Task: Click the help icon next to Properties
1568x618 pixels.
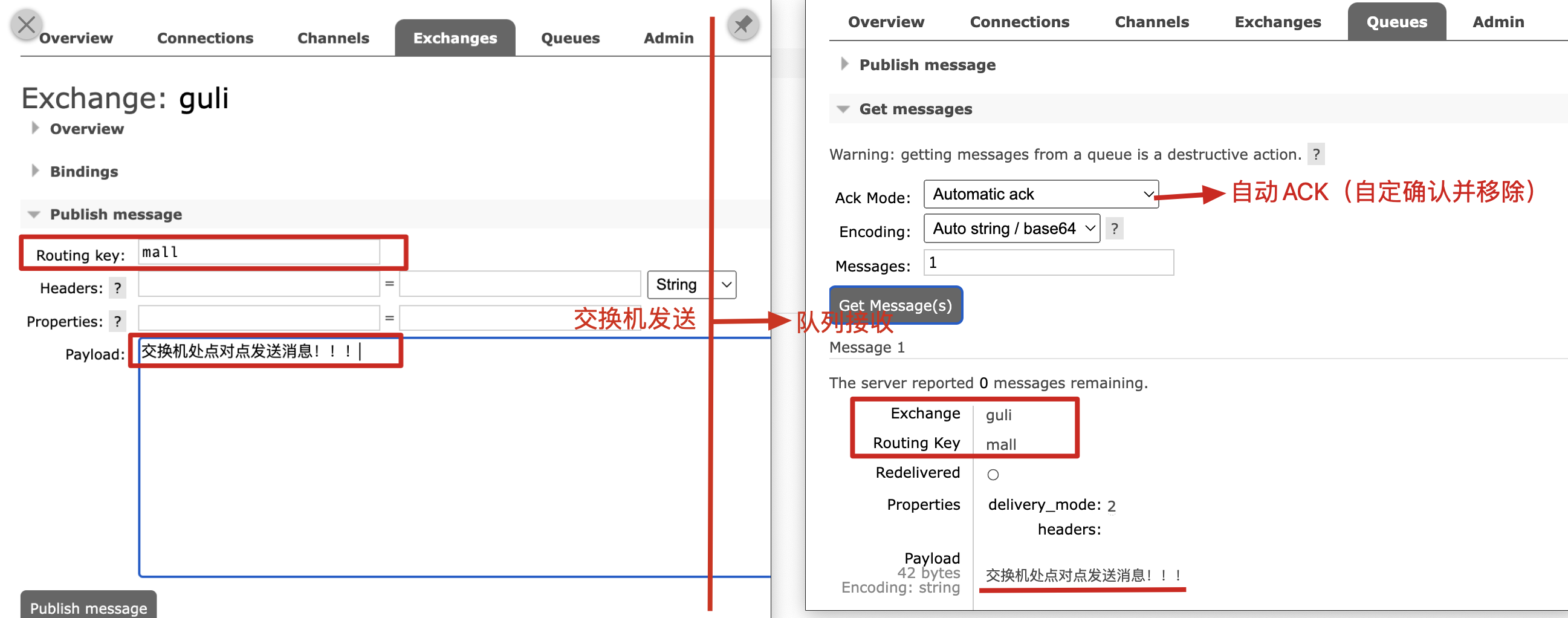Action: (x=117, y=322)
